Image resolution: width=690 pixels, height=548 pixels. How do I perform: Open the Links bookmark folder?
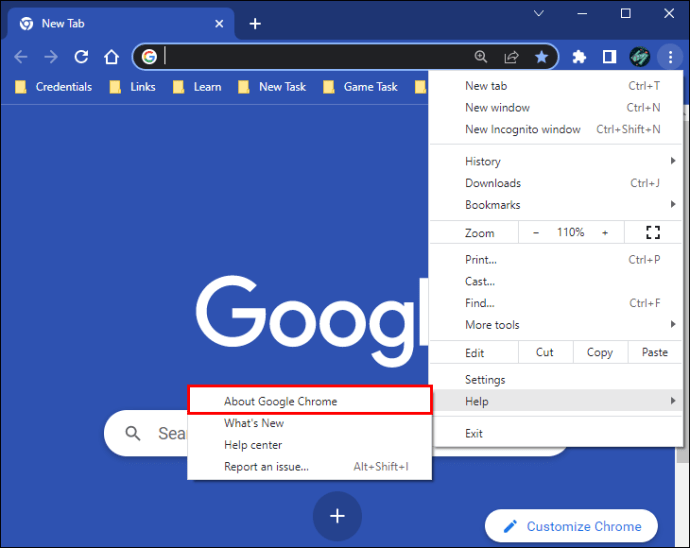[132, 87]
